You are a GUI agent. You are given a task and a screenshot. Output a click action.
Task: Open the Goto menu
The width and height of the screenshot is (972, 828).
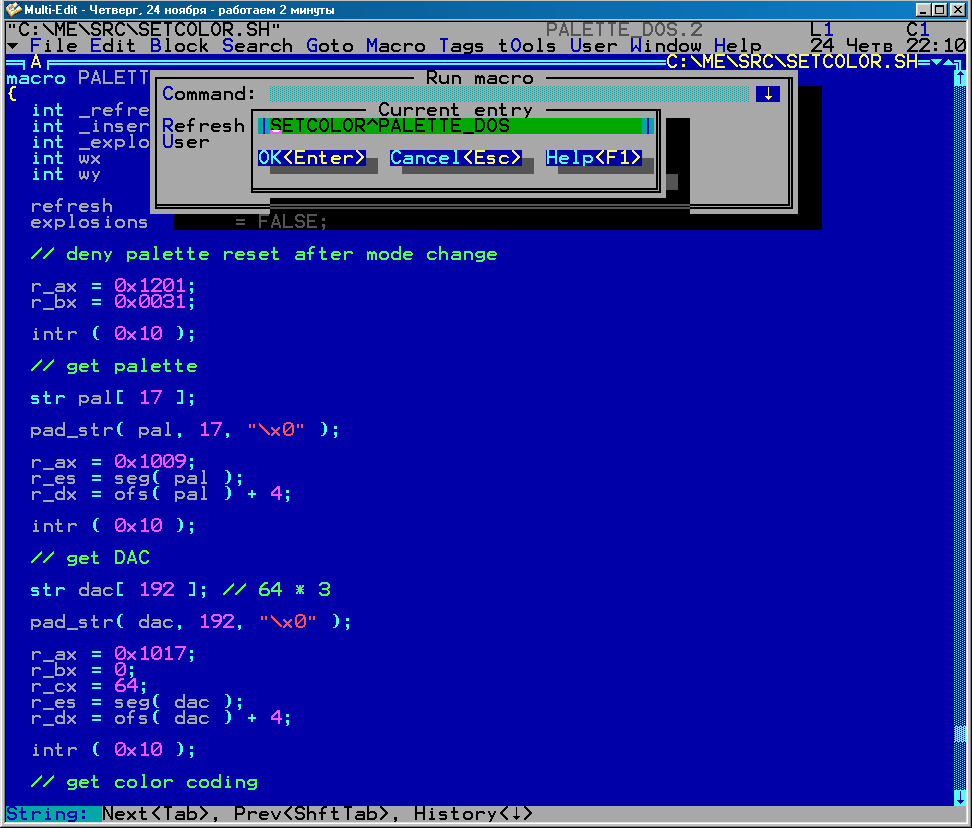coord(330,46)
